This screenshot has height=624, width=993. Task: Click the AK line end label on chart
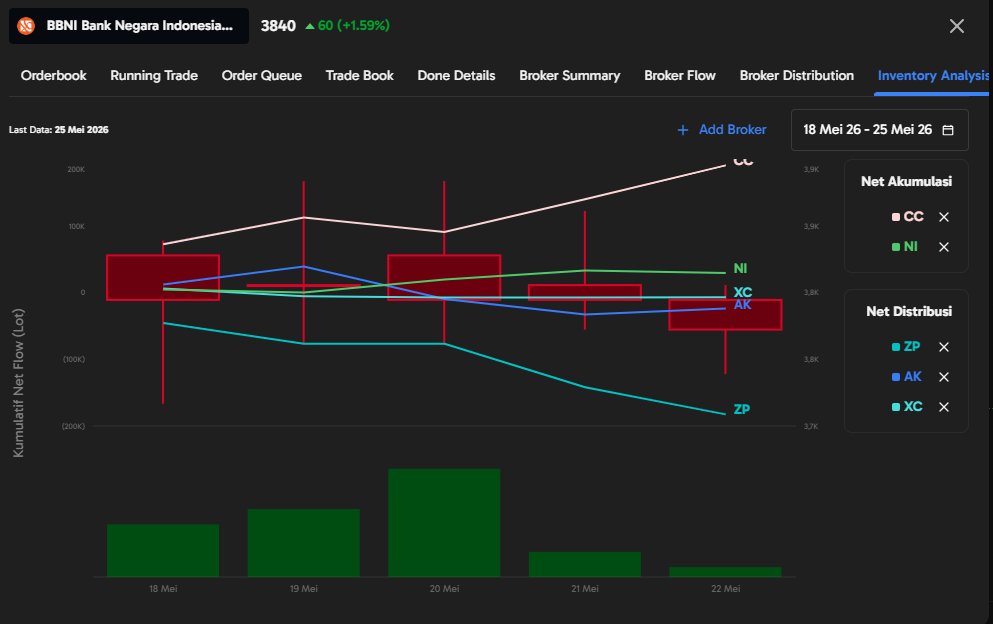742,305
